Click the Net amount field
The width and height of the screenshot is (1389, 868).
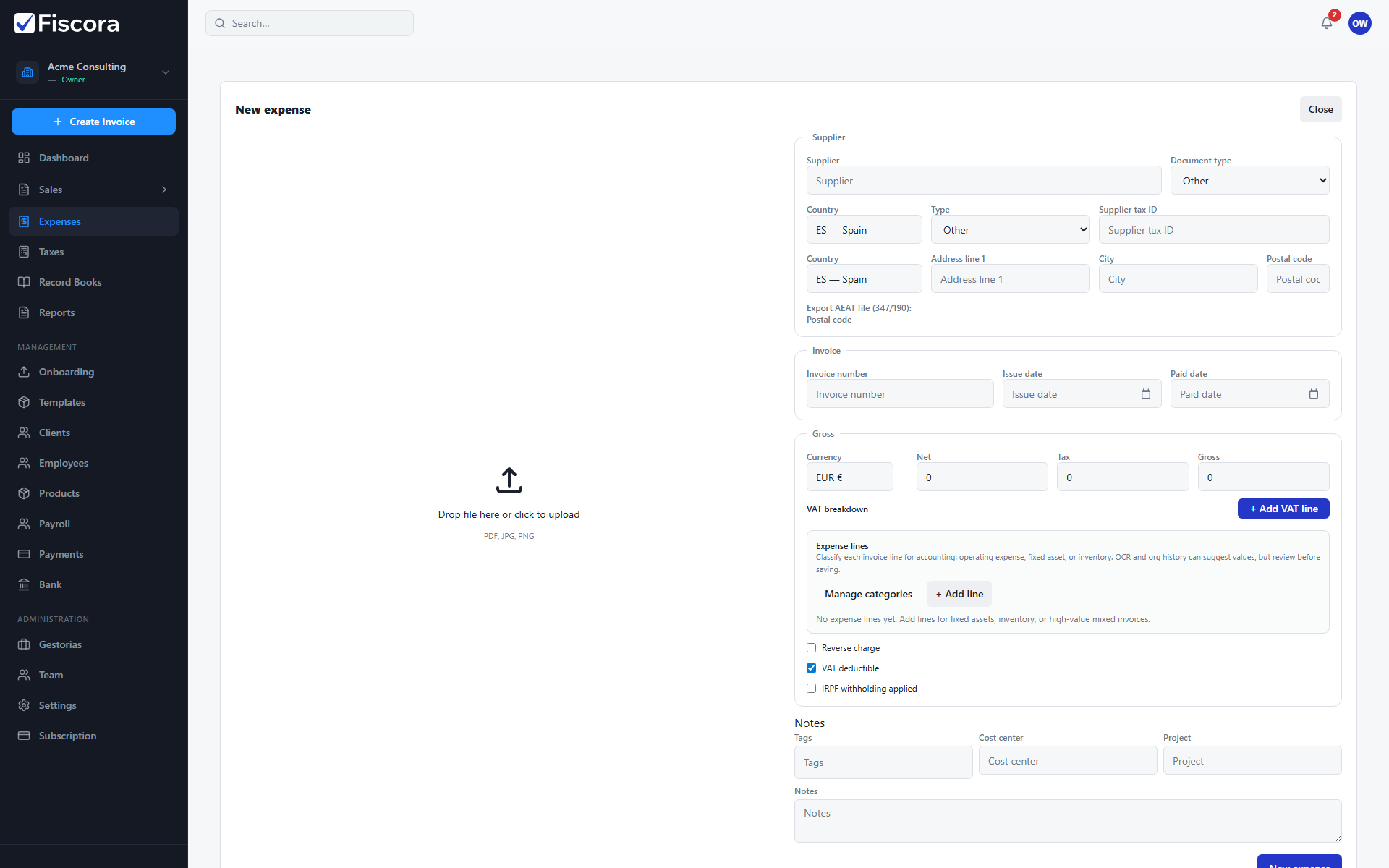tap(982, 477)
